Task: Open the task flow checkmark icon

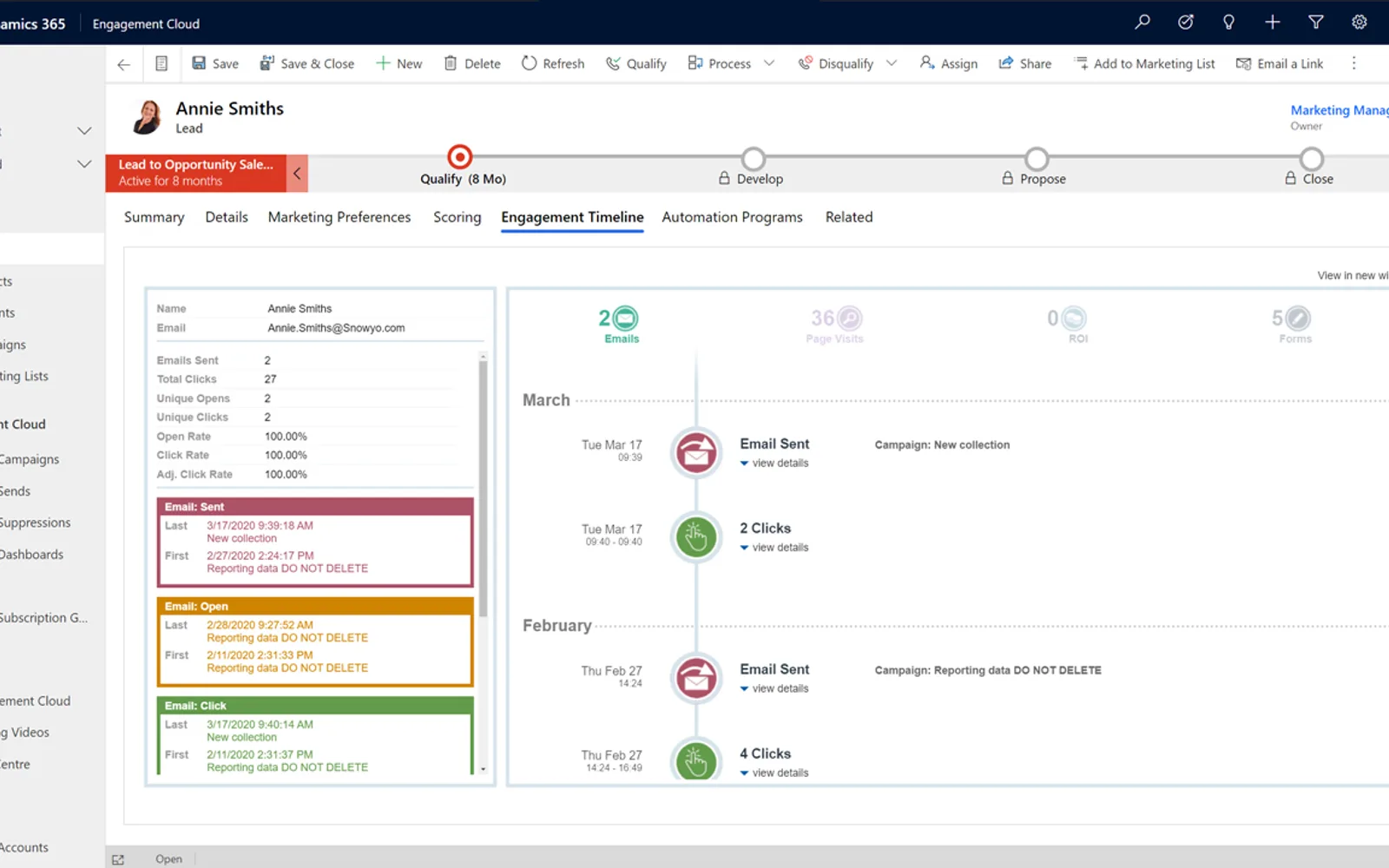Action: (x=1185, y=23)
